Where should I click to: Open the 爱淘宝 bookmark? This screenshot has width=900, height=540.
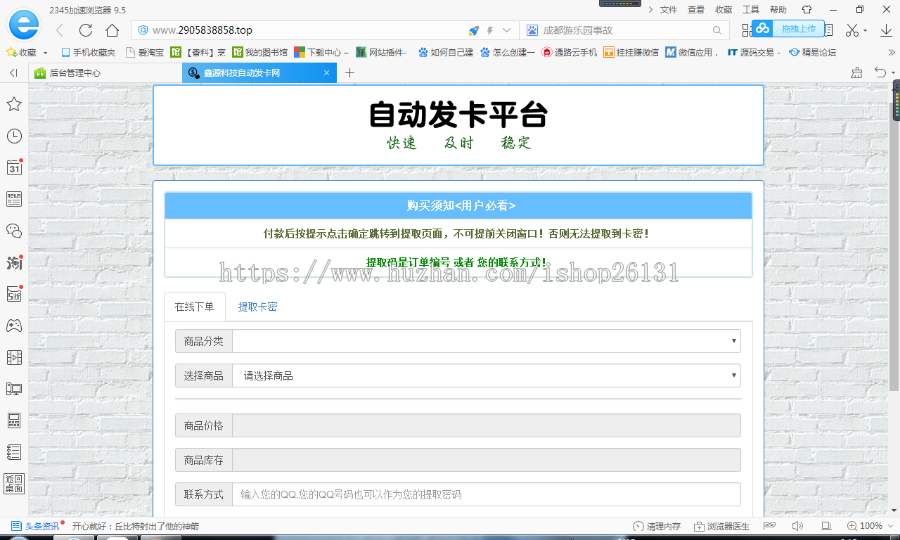click(145, 52)
